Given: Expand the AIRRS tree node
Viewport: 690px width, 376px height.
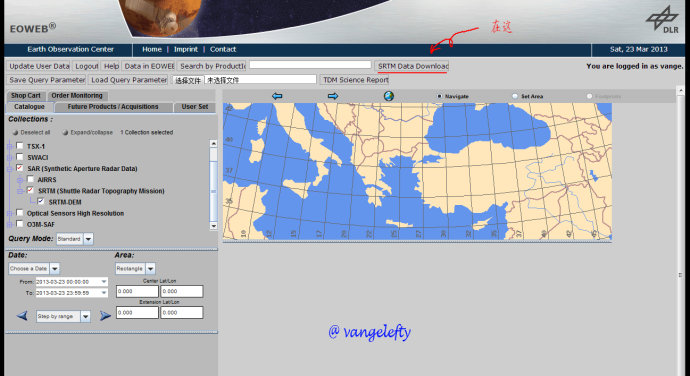Looking at the screenshot, I should (x=20, y=180).
